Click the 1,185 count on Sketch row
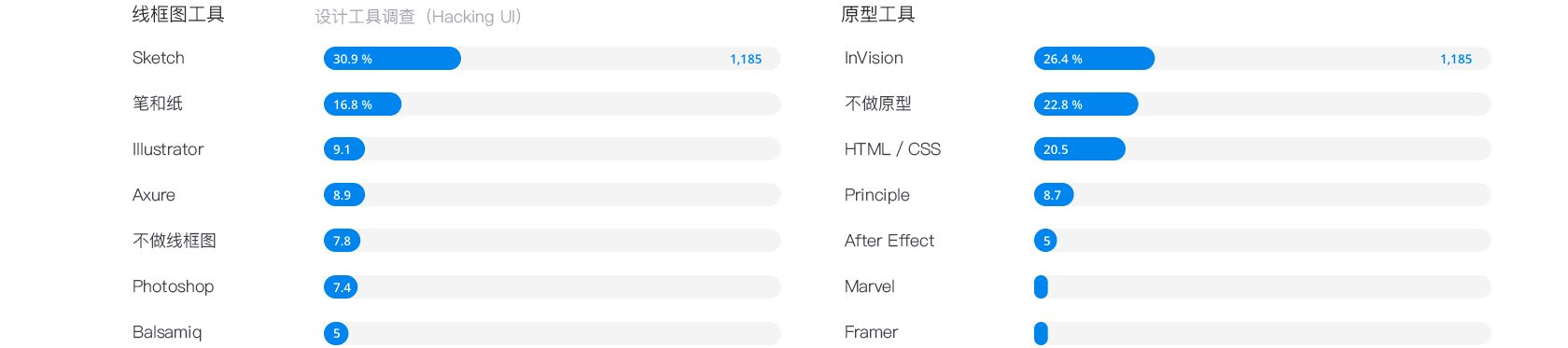 tap(746, 59)
